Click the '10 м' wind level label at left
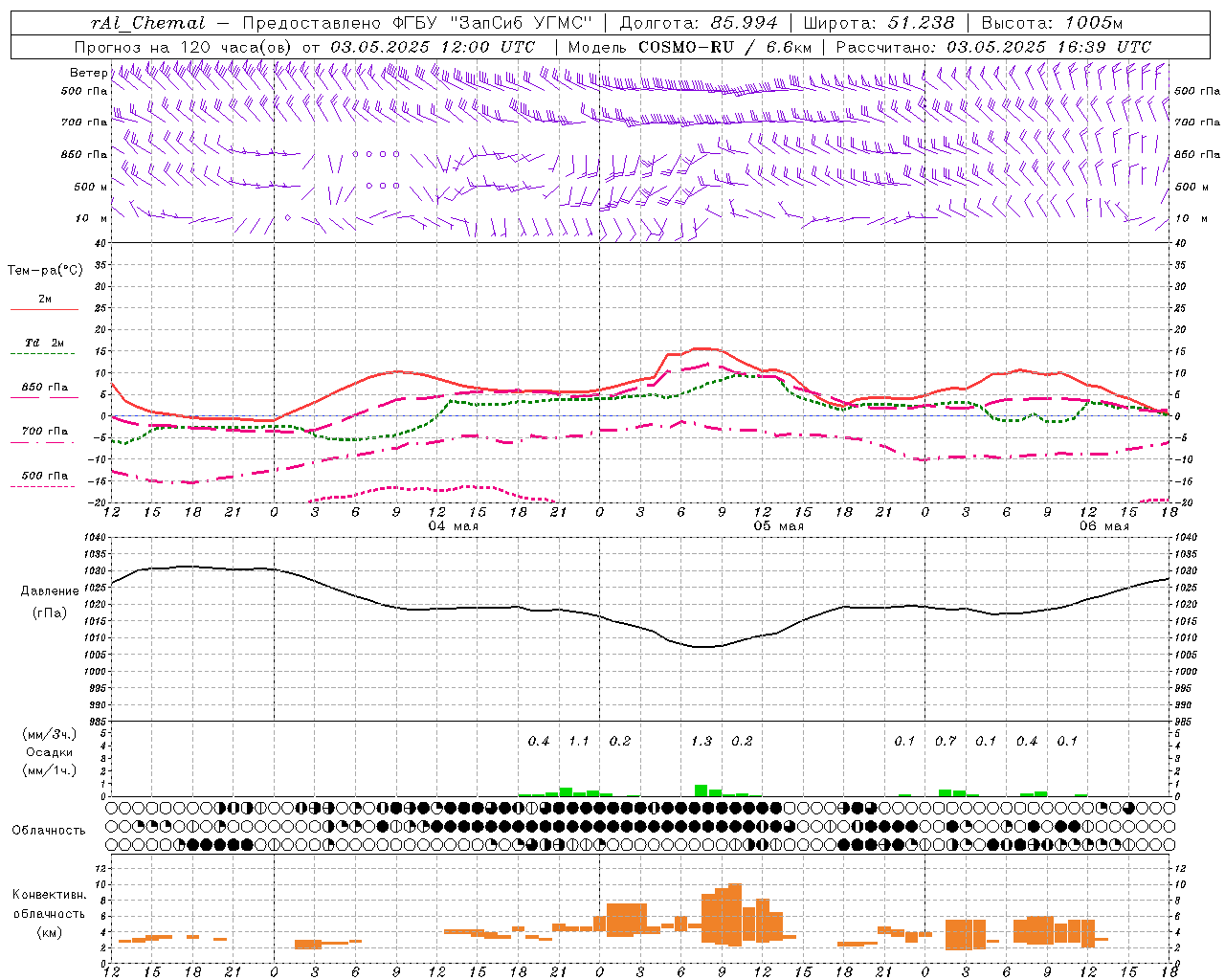Screen dimensions: 1225x980 [x=92, y=219]
